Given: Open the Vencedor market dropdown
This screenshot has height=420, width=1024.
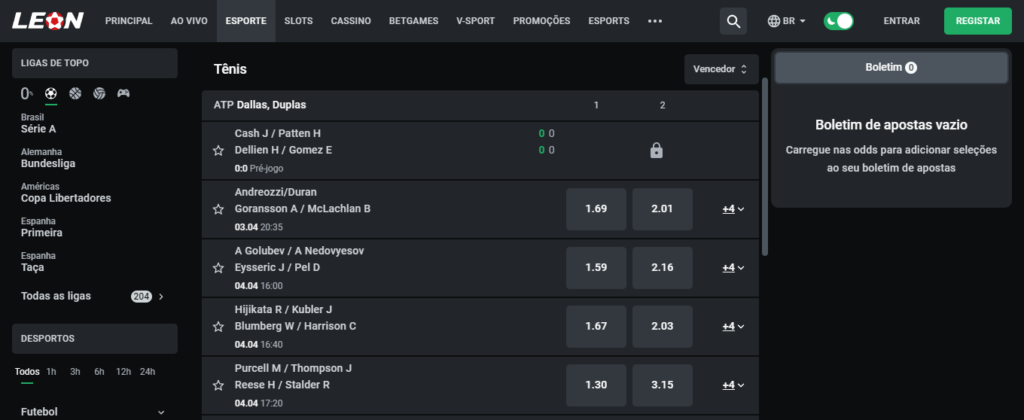Looking at the screenshot, I should (x=721, y=69).
